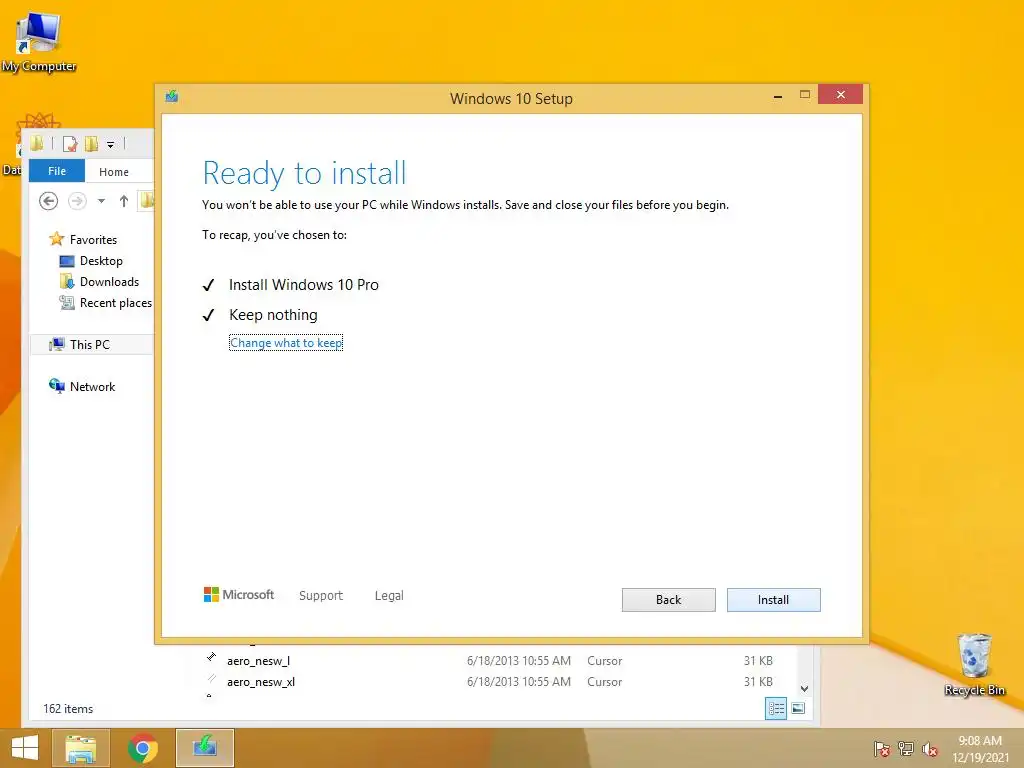1024x768 pixels.
Task: Minimize the Windows 10 Setup window
Action: pos(778,96)
